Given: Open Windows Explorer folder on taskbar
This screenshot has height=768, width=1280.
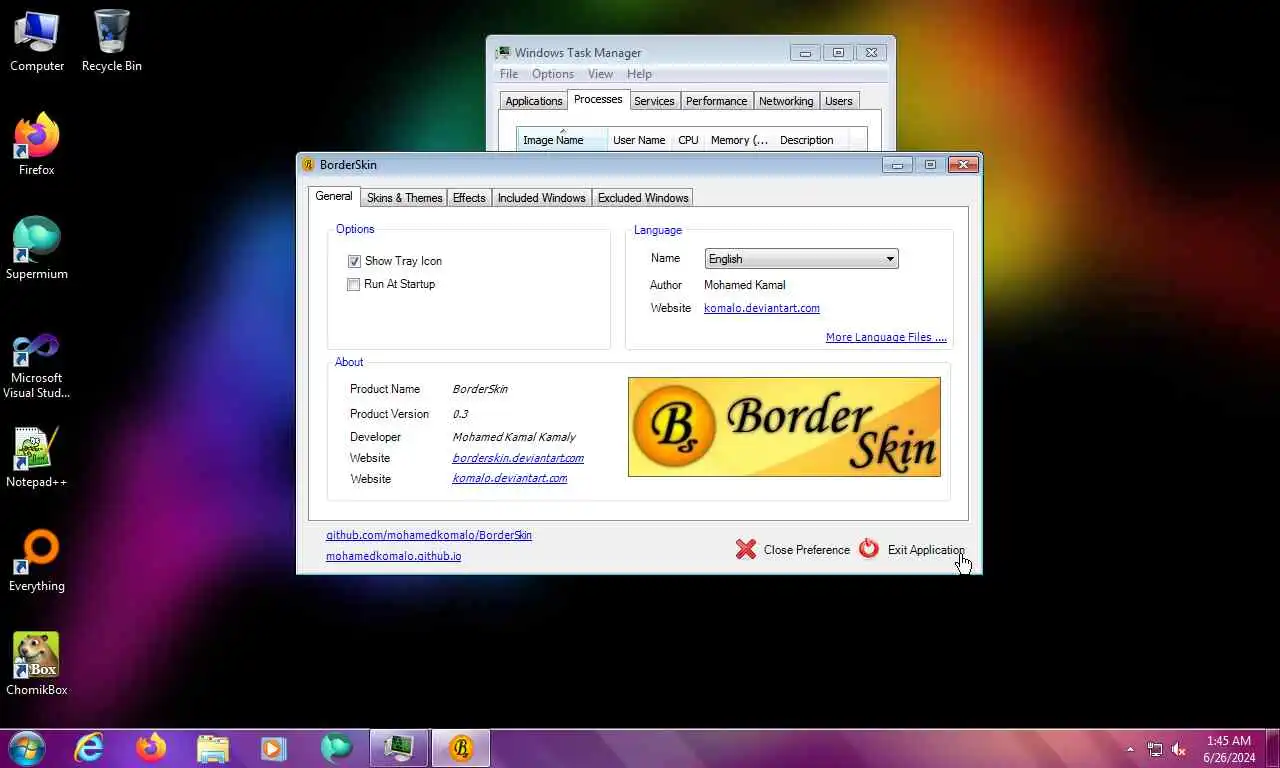Looking at the screenshot, I should pos(213,748).
